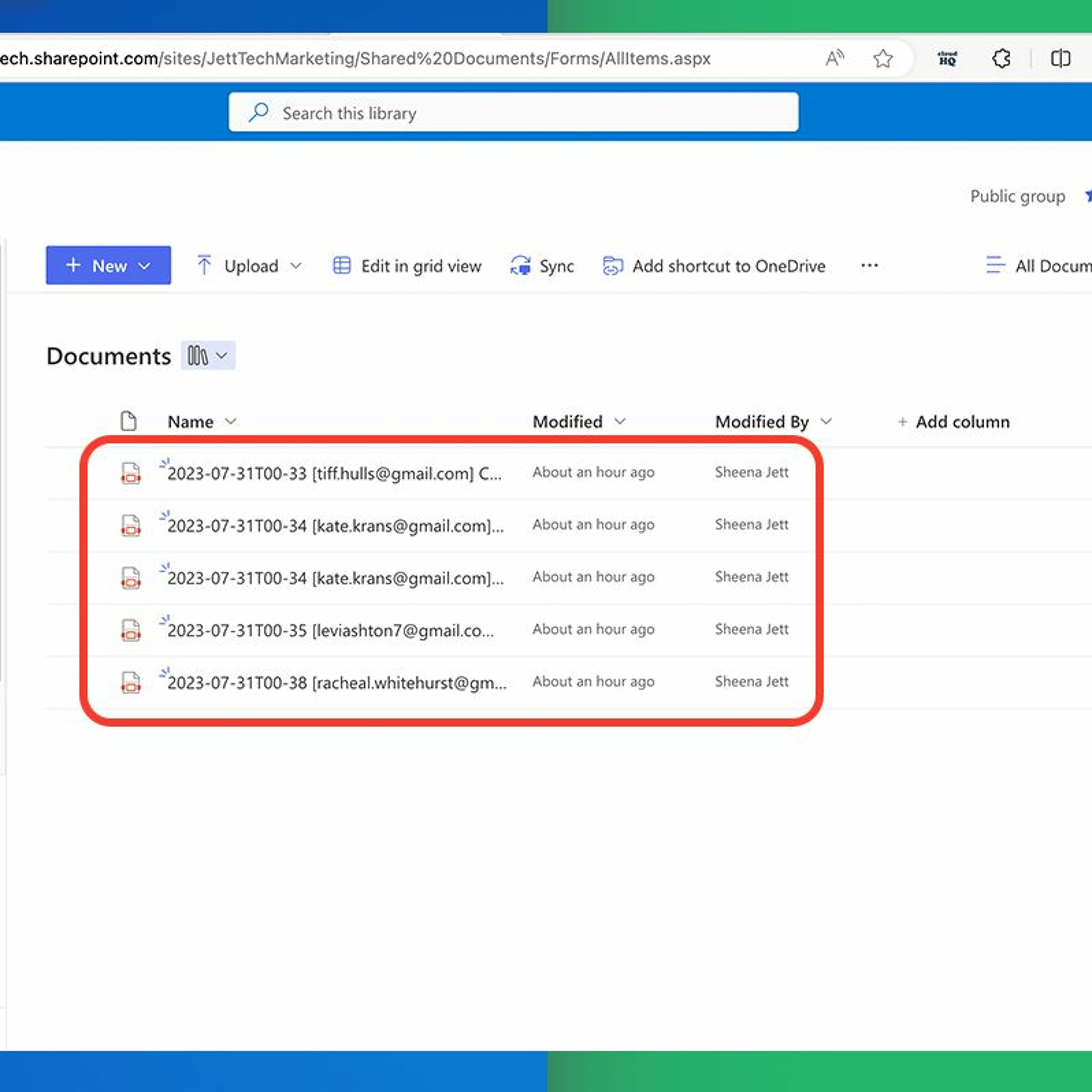Click the Documents library heading
The image size is (1092, 1092).
point(108,356)
